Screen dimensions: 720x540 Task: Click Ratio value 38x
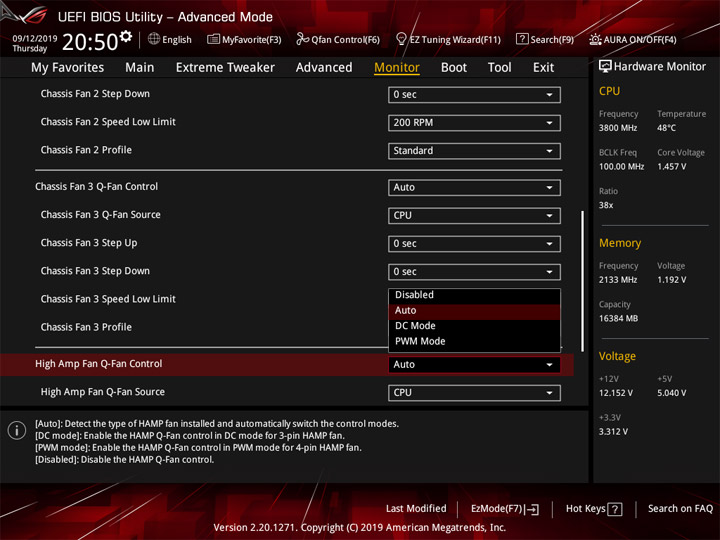tap(606, 205)
